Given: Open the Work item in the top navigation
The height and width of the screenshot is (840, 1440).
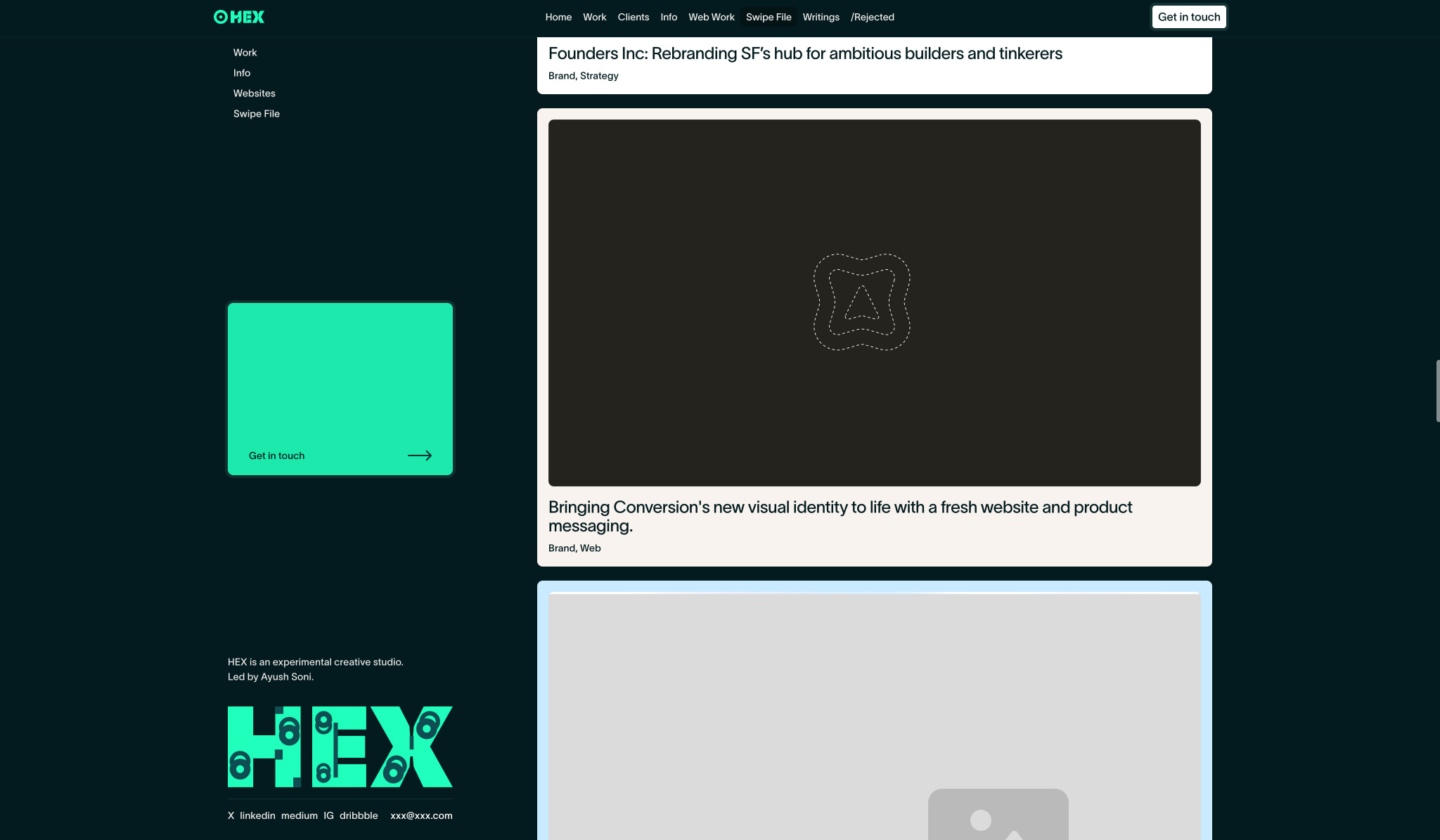Looking at the screenshot, I should pos(594,17).
